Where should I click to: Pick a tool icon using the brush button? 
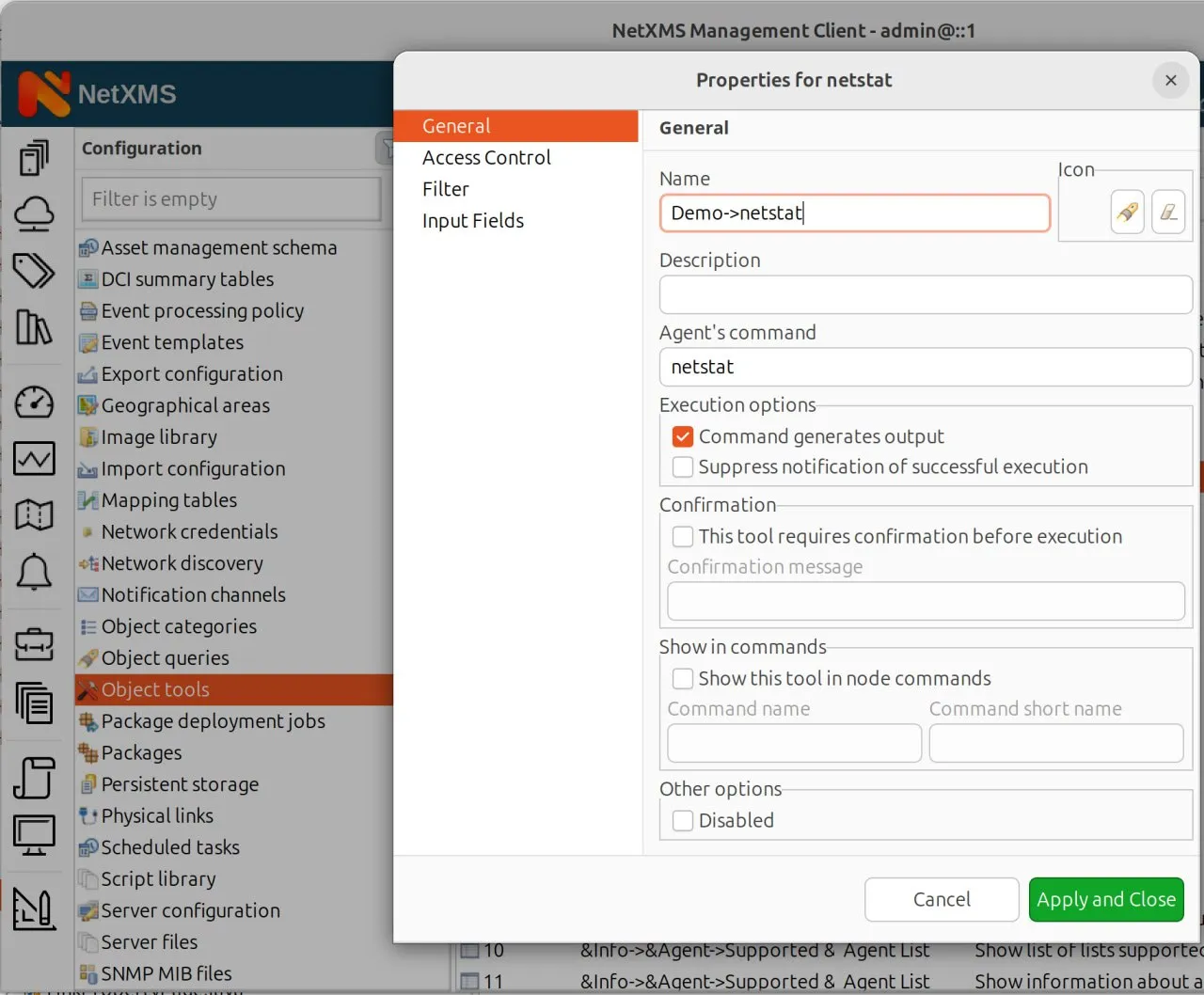(x=1127, y=213)
